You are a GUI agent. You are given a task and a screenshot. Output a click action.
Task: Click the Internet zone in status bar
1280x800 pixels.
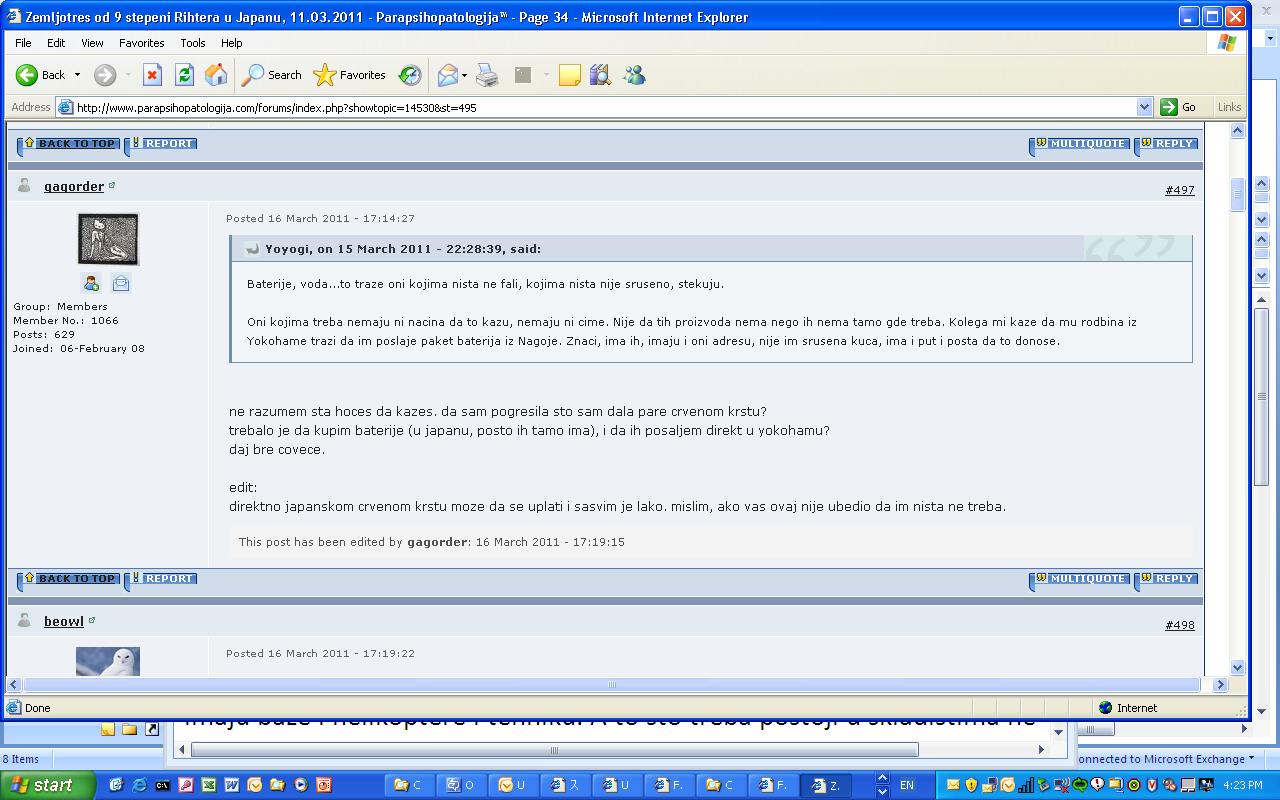[x=1127, y=707]
